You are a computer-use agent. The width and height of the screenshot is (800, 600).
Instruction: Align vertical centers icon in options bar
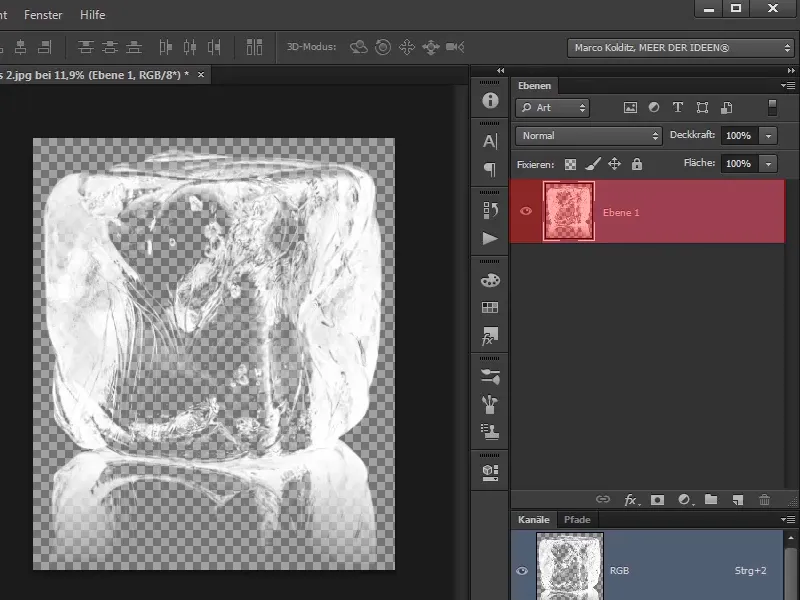point(110,47)
